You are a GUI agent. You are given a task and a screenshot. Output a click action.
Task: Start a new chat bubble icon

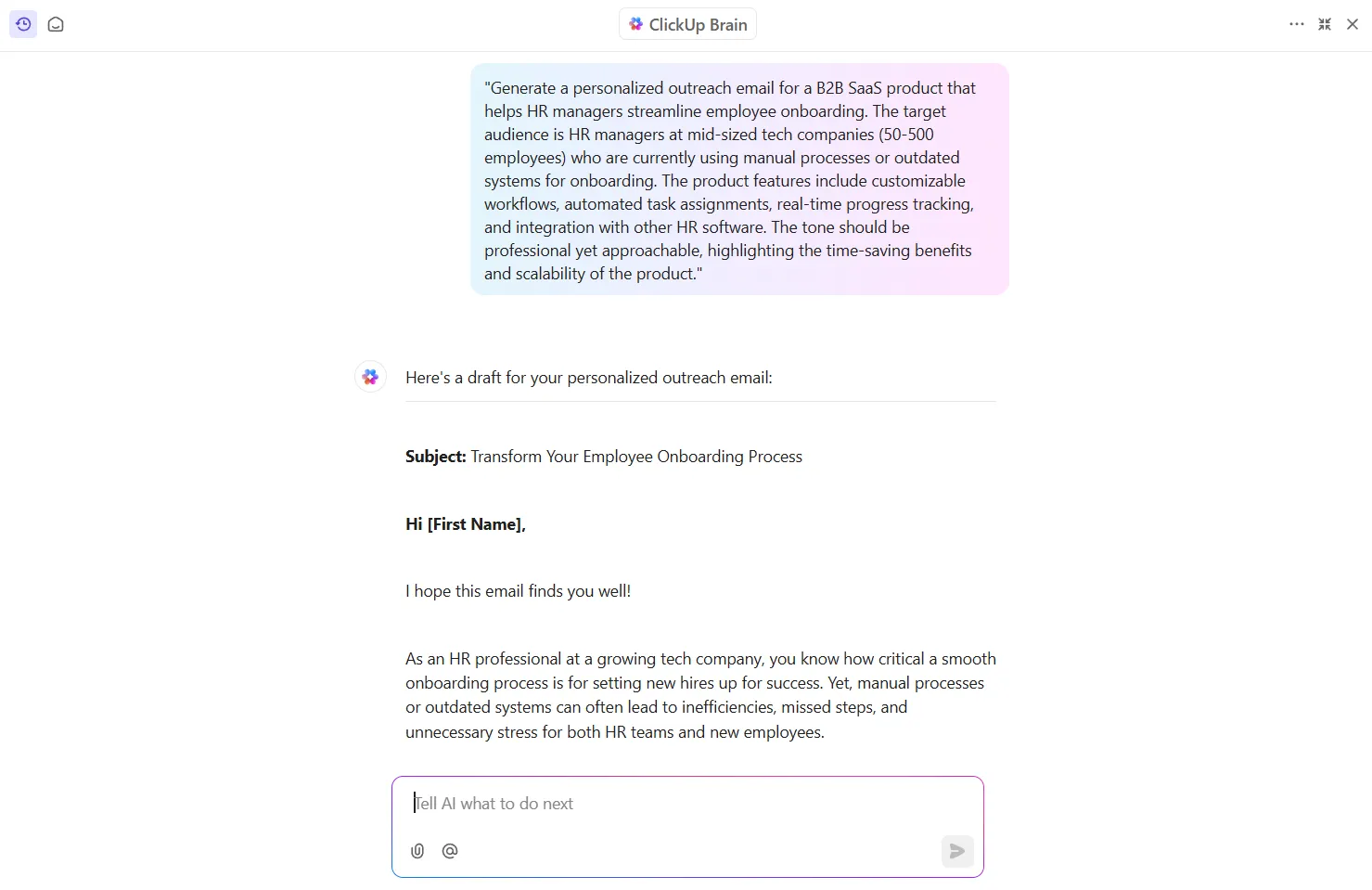(56, 24)
